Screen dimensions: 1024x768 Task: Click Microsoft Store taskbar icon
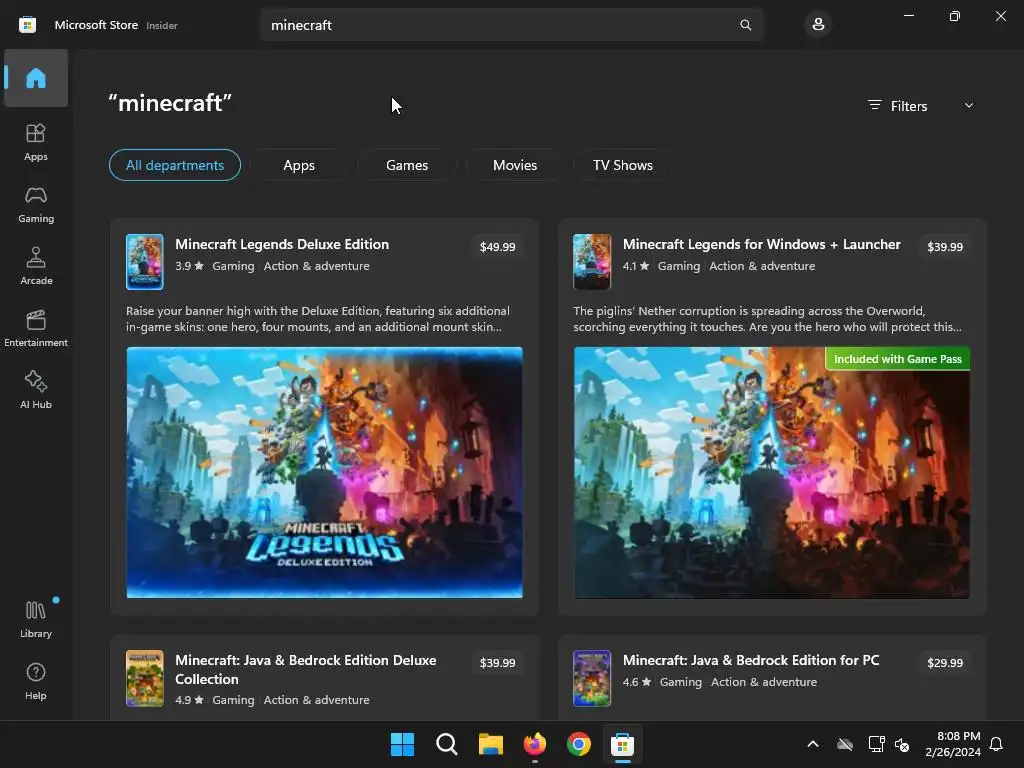[622, 744]
